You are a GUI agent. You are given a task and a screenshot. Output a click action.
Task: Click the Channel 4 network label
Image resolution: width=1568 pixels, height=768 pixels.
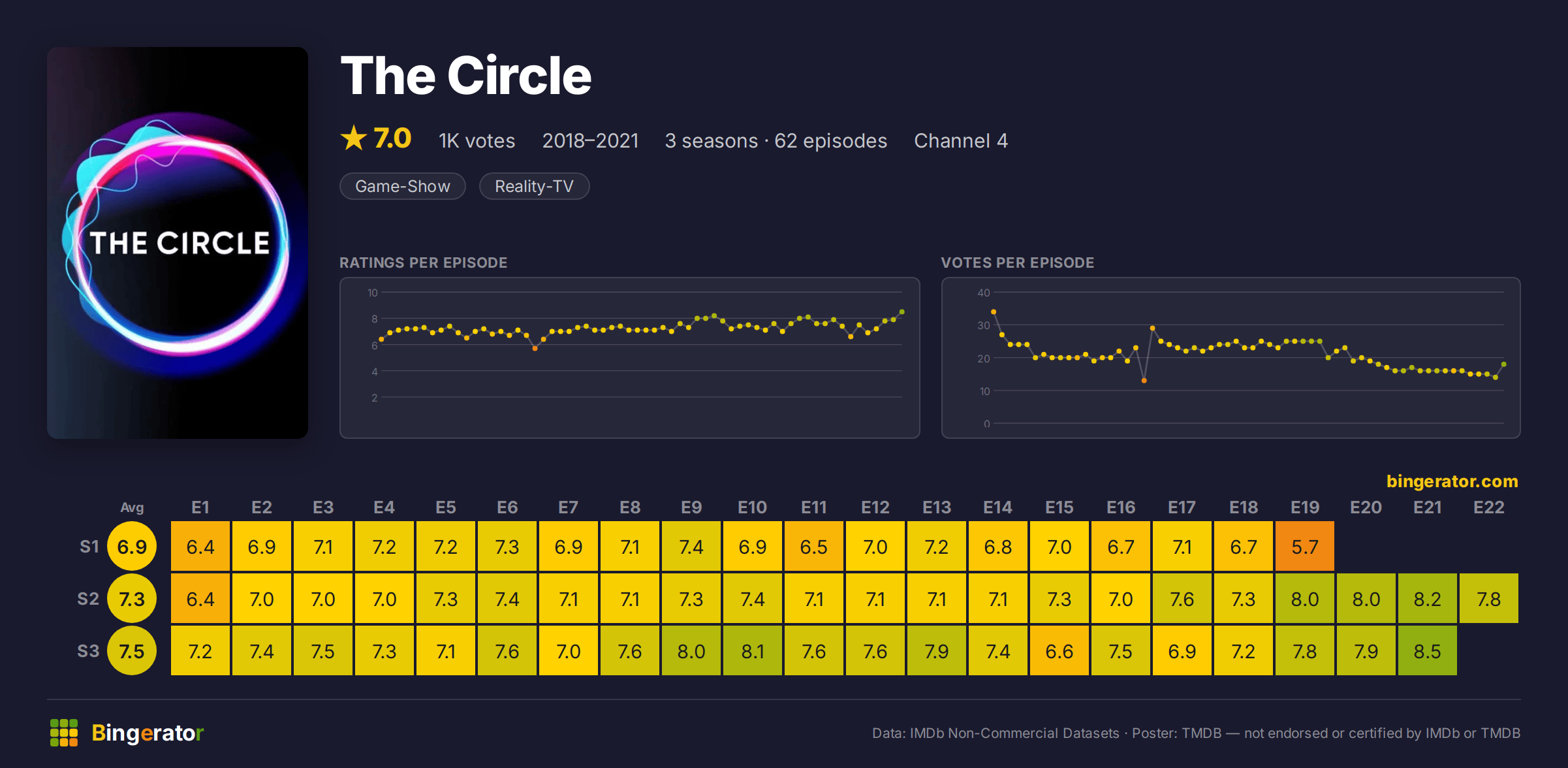tap(961, 140)
